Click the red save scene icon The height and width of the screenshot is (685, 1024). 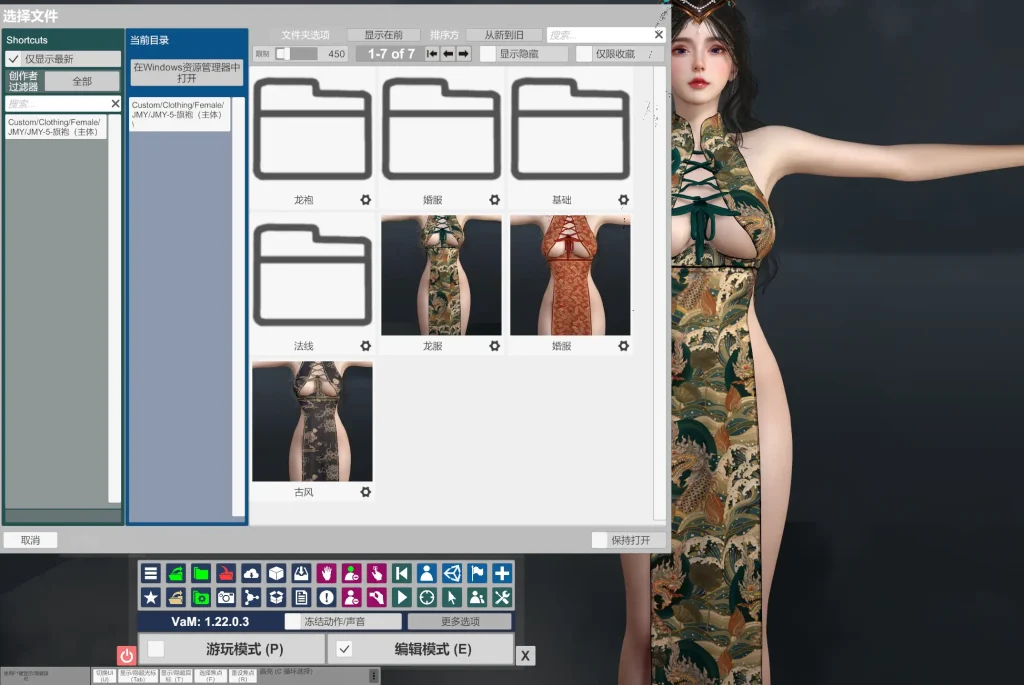[x=226, y=573]
